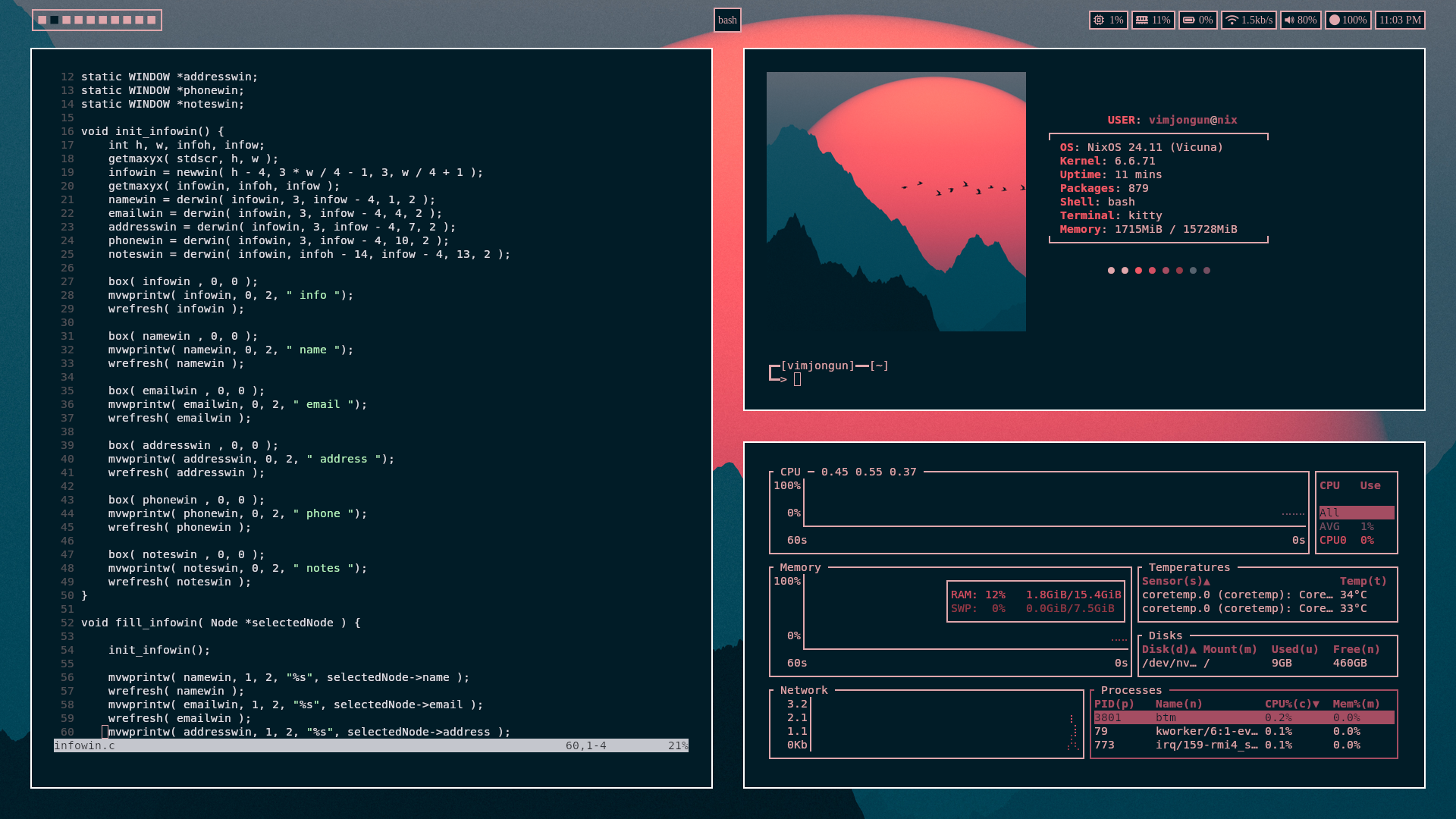
Task: Switch to the last workspace square
Action: pos(152,20)
